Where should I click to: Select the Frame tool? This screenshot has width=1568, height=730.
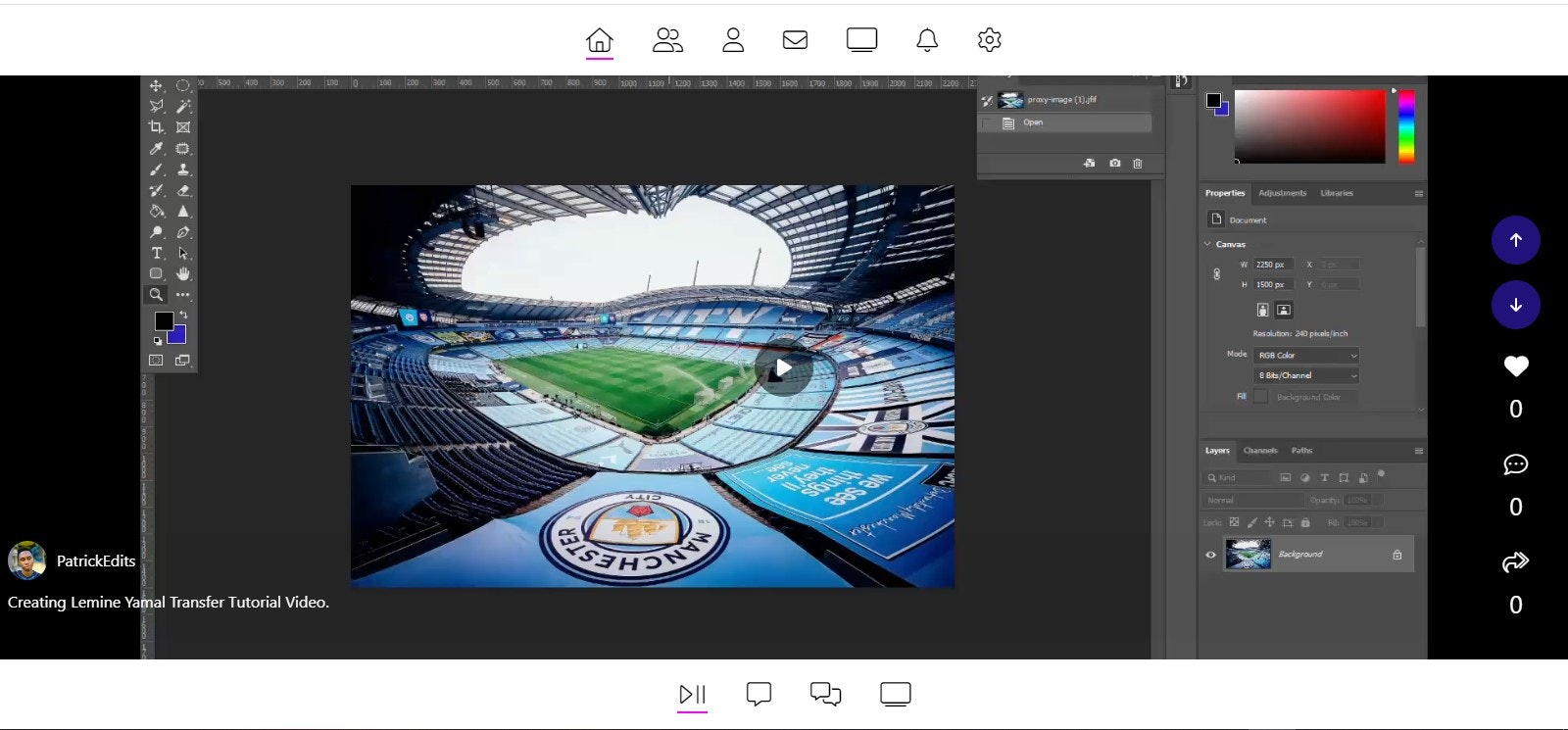[x=183, y=127]
